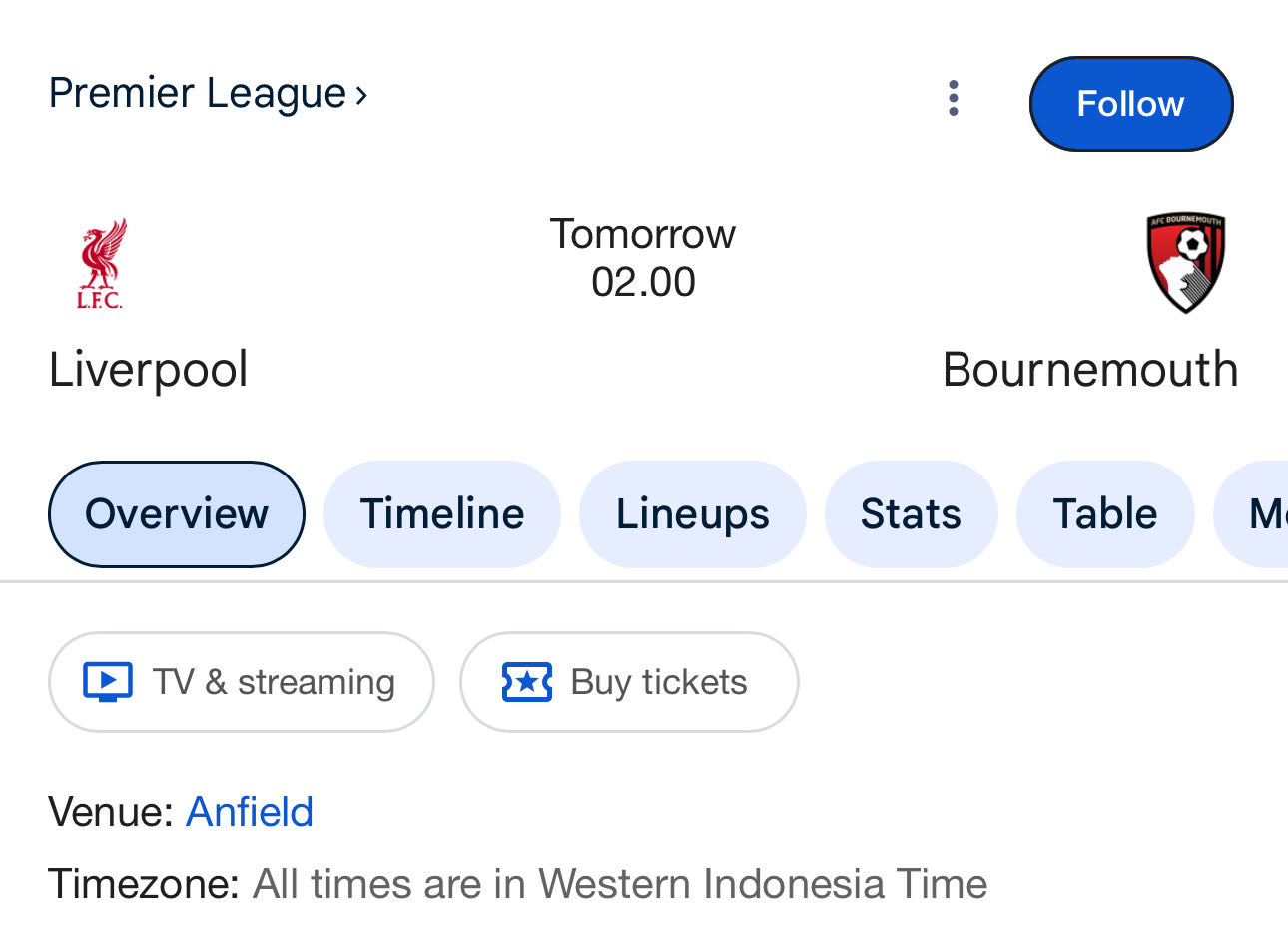Click the Bournemouth team name
This screenshot has width=1288, height=950.
click(1090, 370)
